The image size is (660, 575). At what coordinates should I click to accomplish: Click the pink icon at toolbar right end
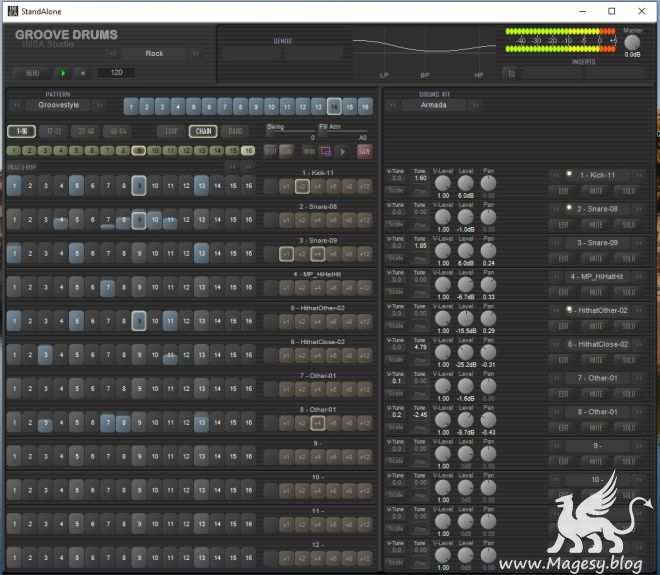364,151
